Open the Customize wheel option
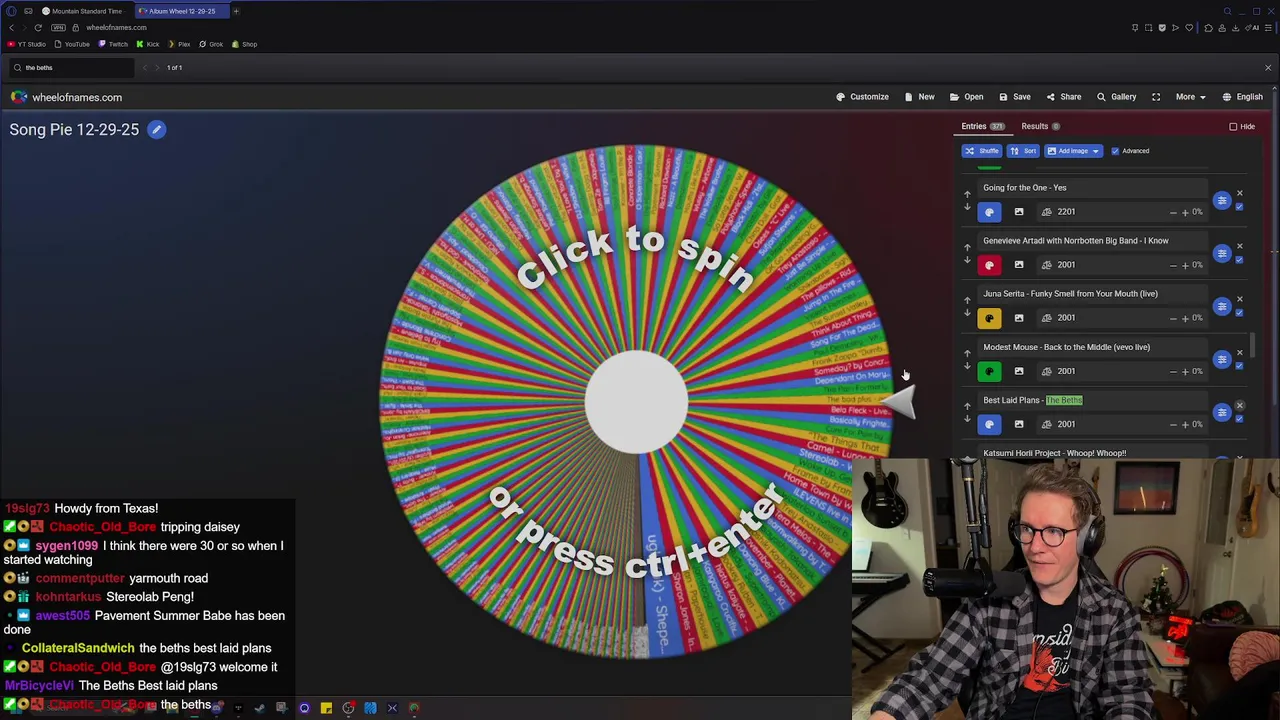Image resolution: width=1280 pixels, height=720 pixels. pos(862,97)
